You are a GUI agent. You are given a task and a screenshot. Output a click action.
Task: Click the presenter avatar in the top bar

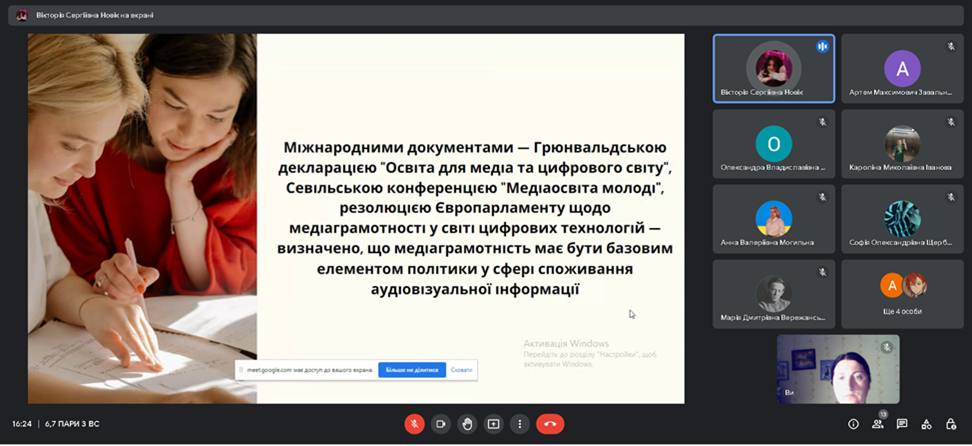(x=22, y=16)
